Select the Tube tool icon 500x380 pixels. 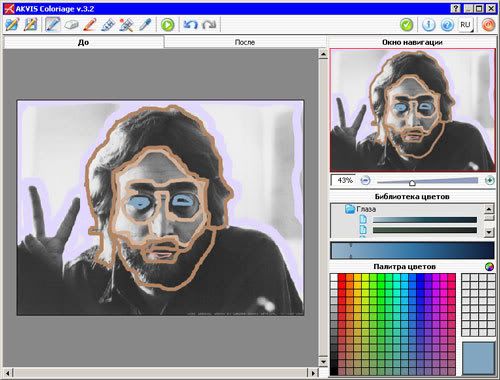[108, 24]
